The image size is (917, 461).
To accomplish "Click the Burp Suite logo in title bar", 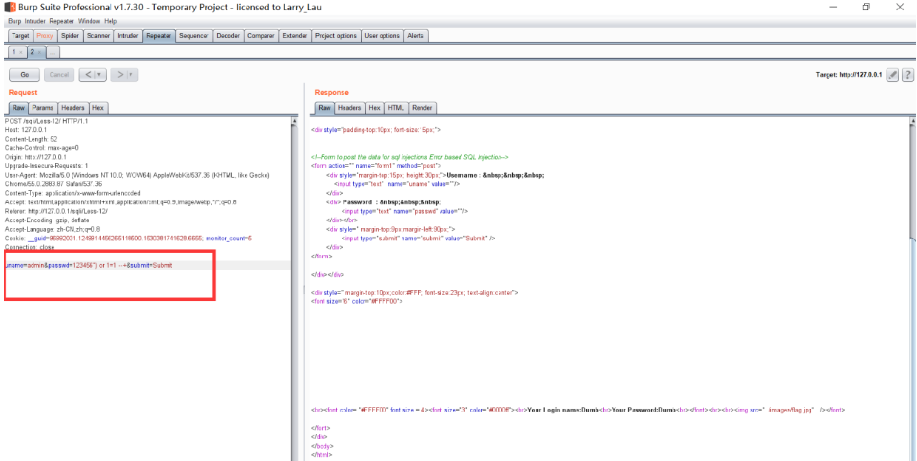I will click(x=8, y=6).
